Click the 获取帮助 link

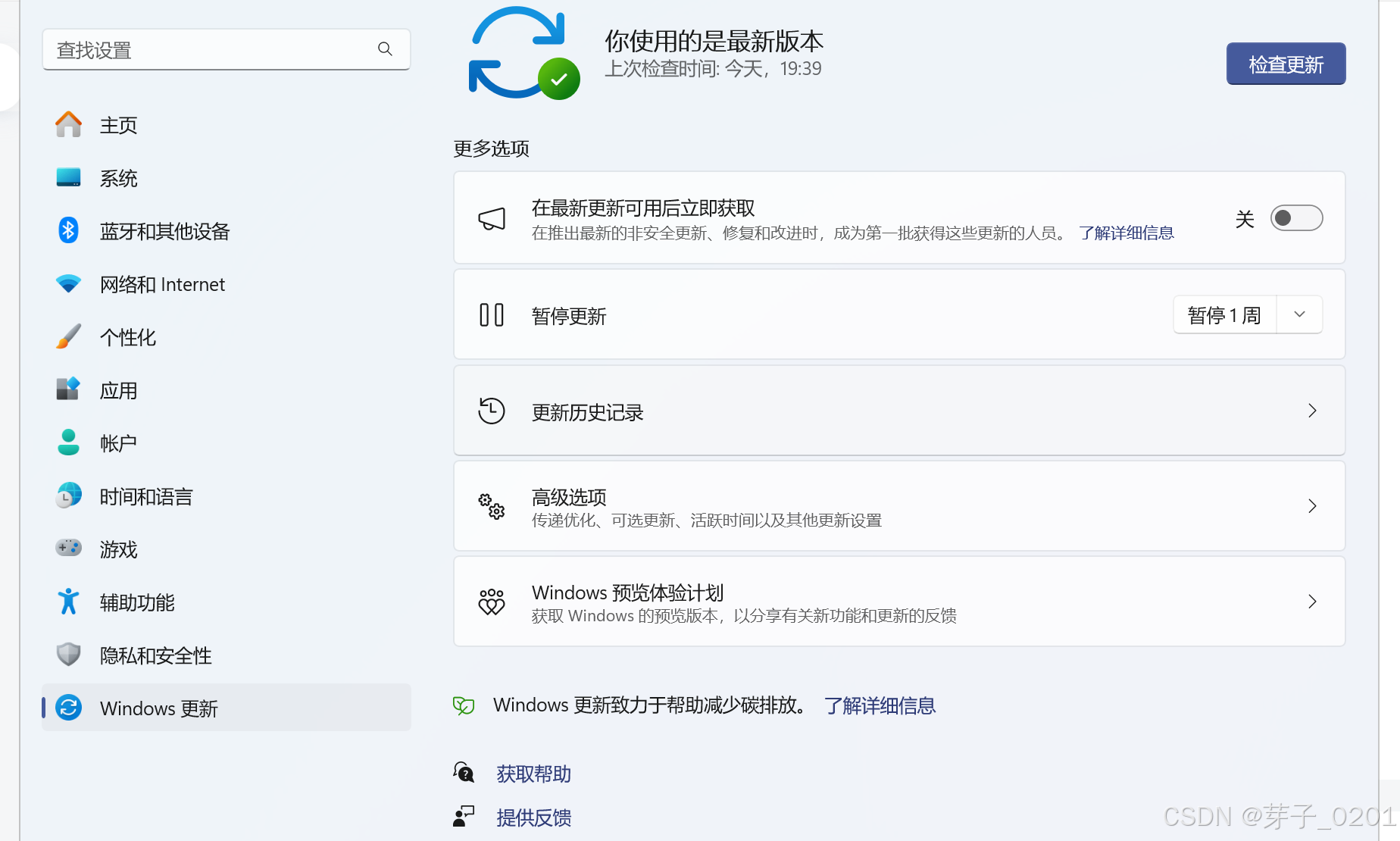[x=534, y=774]
